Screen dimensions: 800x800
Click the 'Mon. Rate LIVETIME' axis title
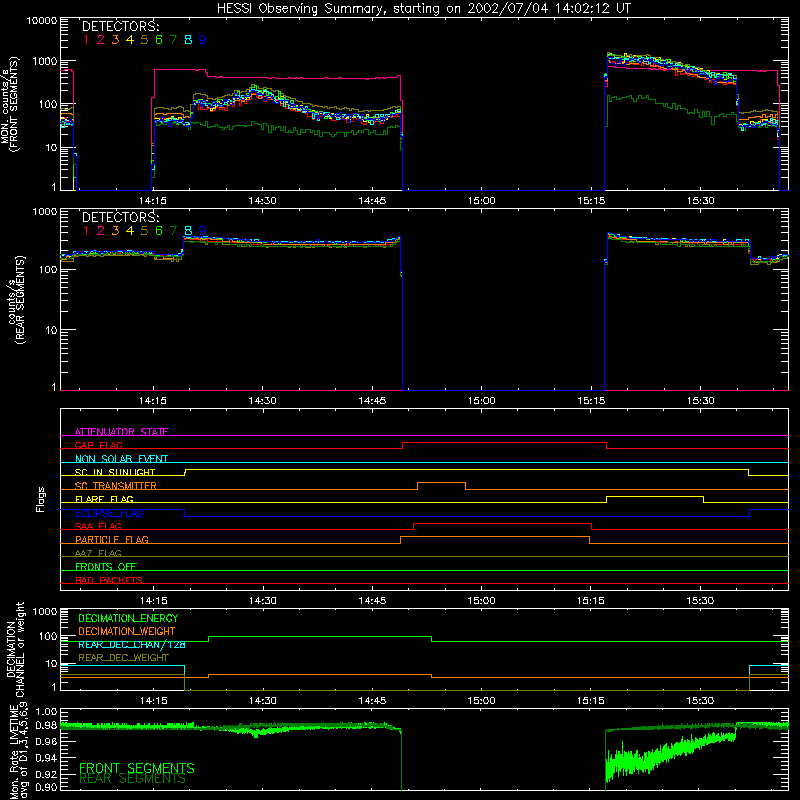pos(15,751)
